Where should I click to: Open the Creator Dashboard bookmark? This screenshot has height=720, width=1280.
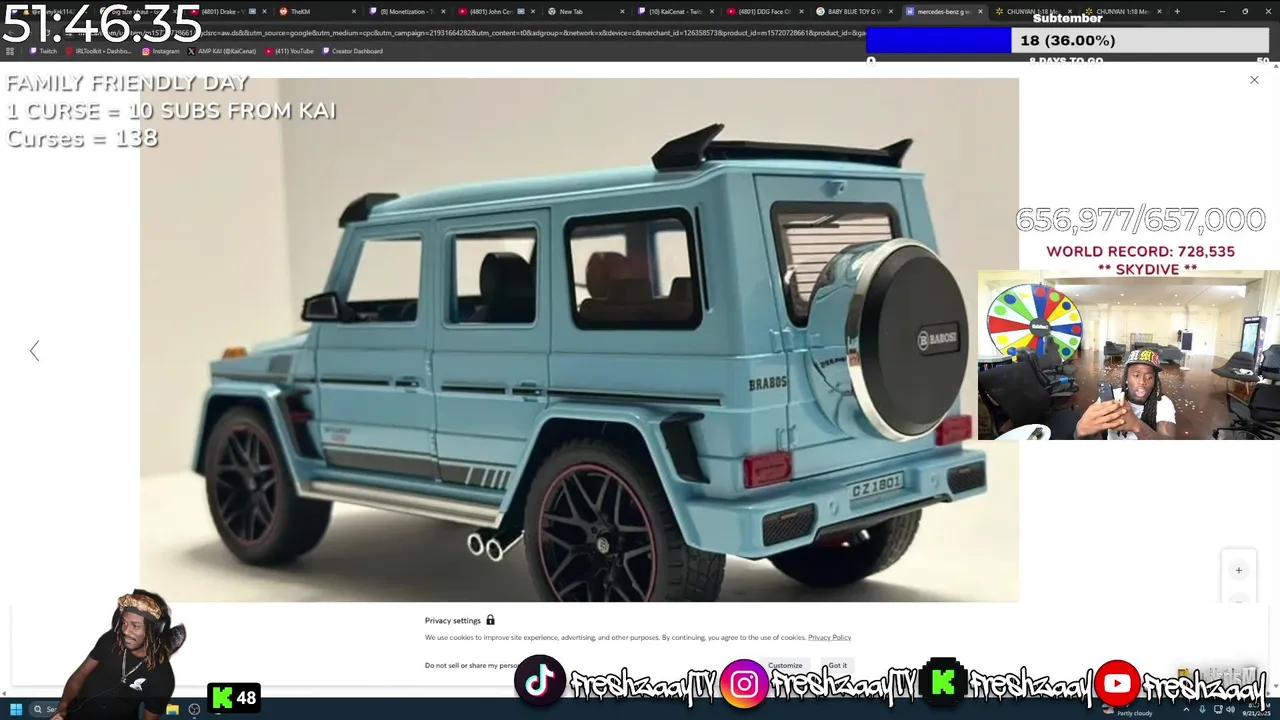click(x=352, y=51)
